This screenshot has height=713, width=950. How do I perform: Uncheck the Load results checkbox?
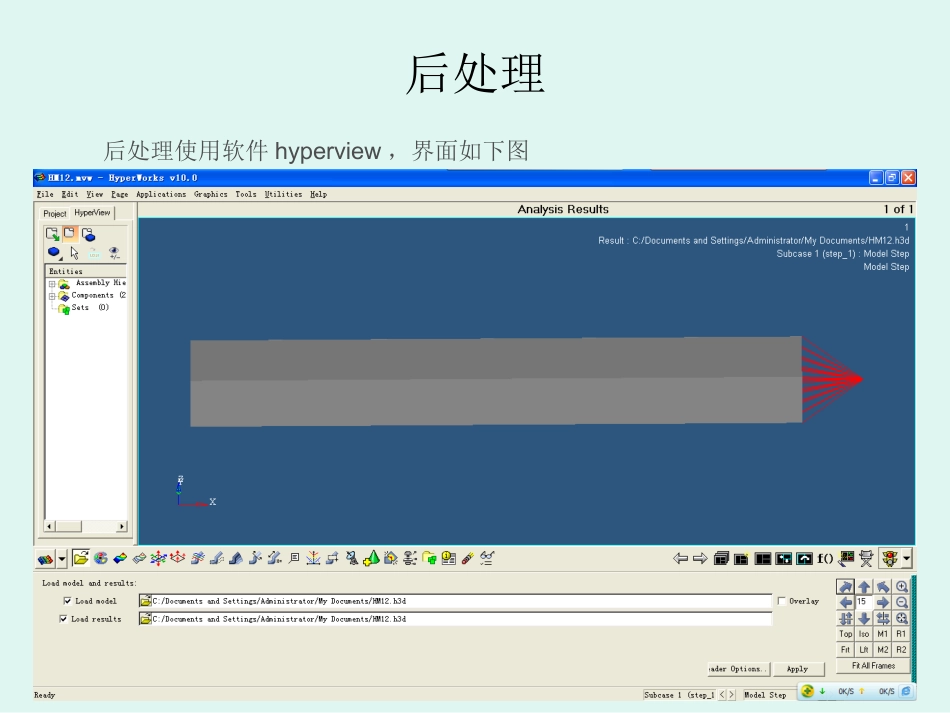tap(63, 619)
